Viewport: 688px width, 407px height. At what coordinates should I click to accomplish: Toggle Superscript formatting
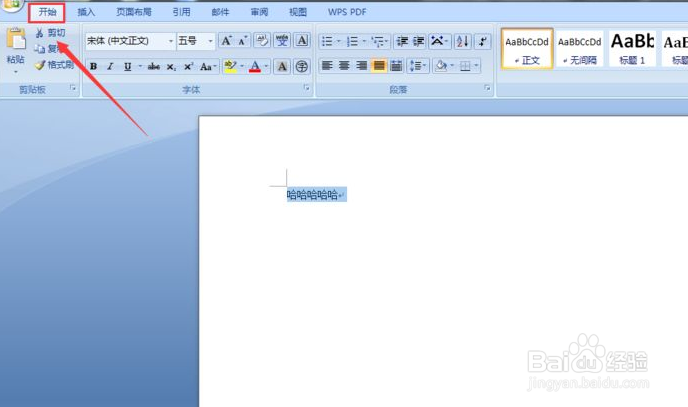[x=189, y=66]
